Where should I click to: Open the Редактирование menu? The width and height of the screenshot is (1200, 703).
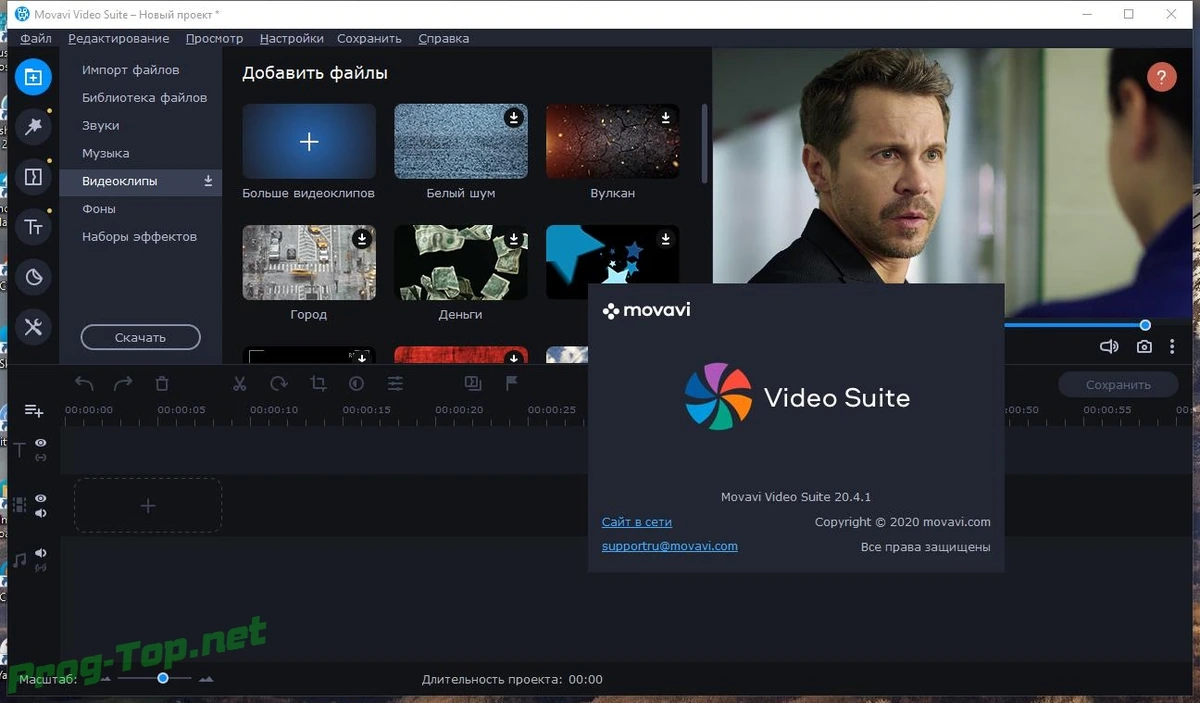(x=119, y=38)
